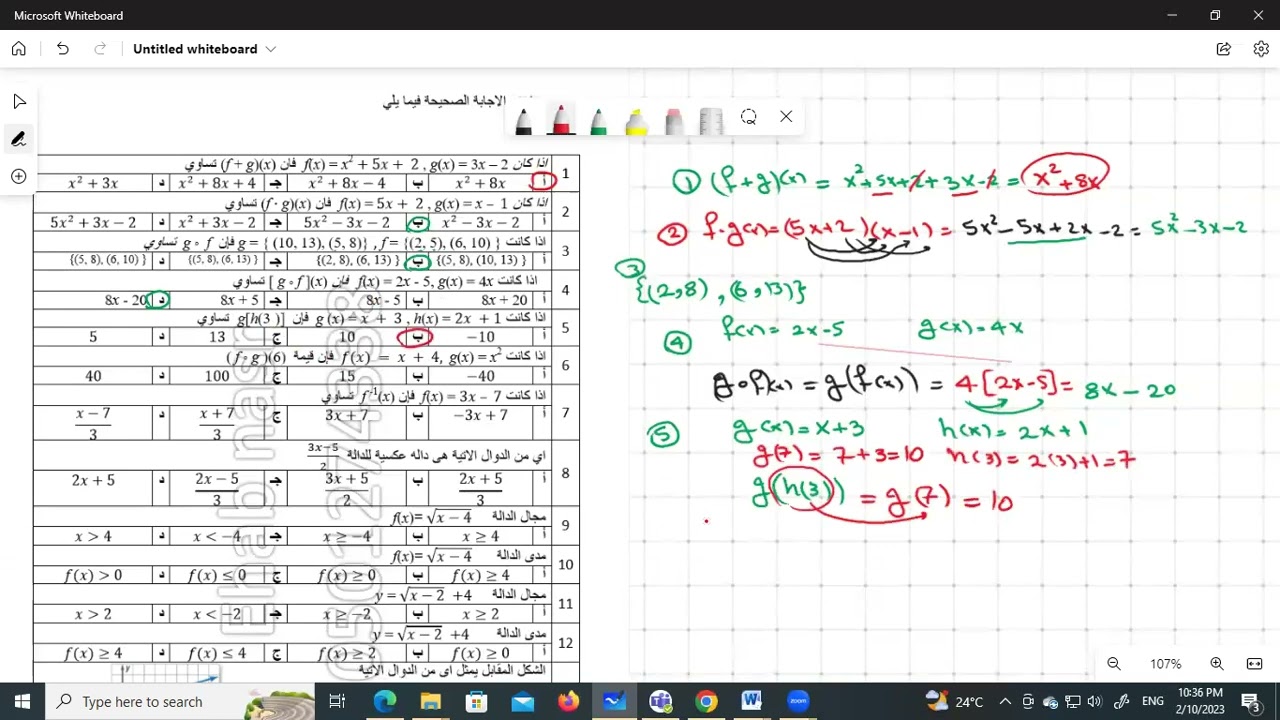Viewport: 1280px width, 720px height.
Task: Zoom out of the whiteboard
Action: 1114,664
